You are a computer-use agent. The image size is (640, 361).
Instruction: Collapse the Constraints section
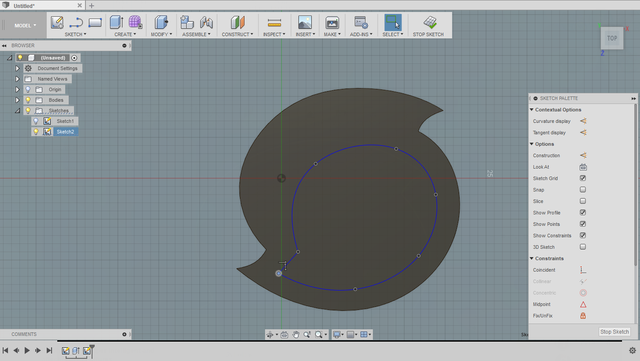click(x=531, y=258)
